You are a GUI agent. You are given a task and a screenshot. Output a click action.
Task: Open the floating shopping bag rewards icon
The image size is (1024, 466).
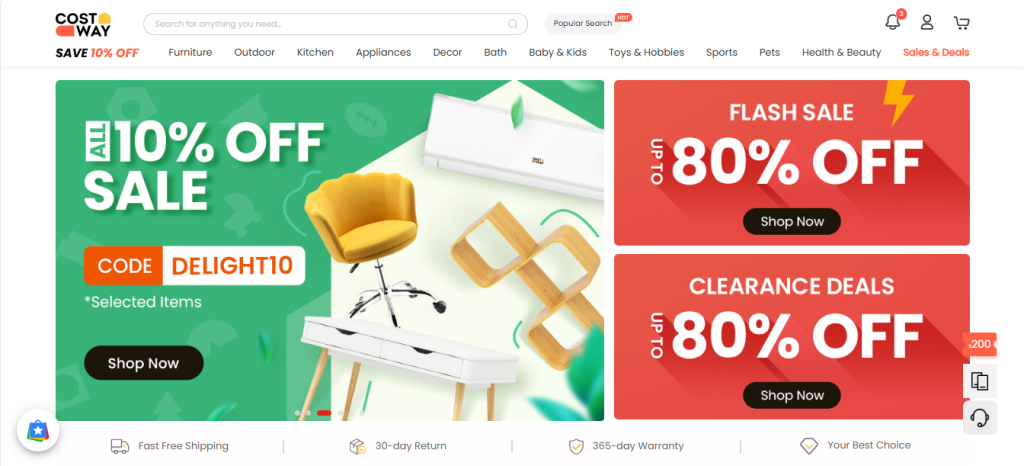38,430
